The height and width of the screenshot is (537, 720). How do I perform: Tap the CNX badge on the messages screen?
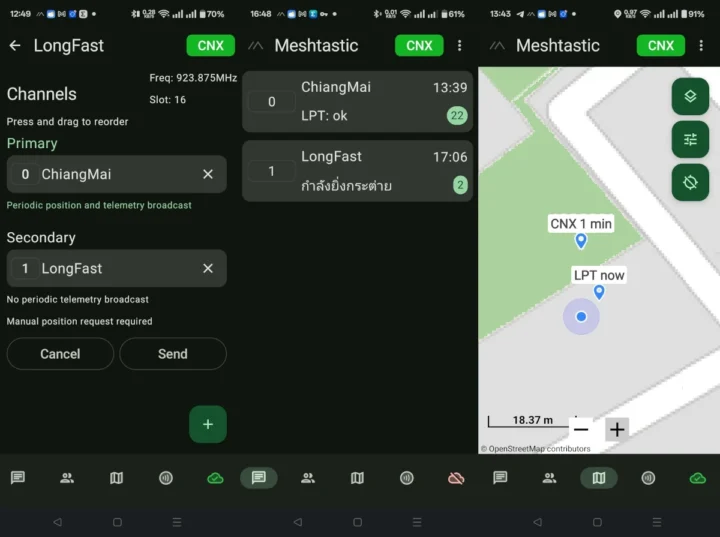click(x=419, y=45)
